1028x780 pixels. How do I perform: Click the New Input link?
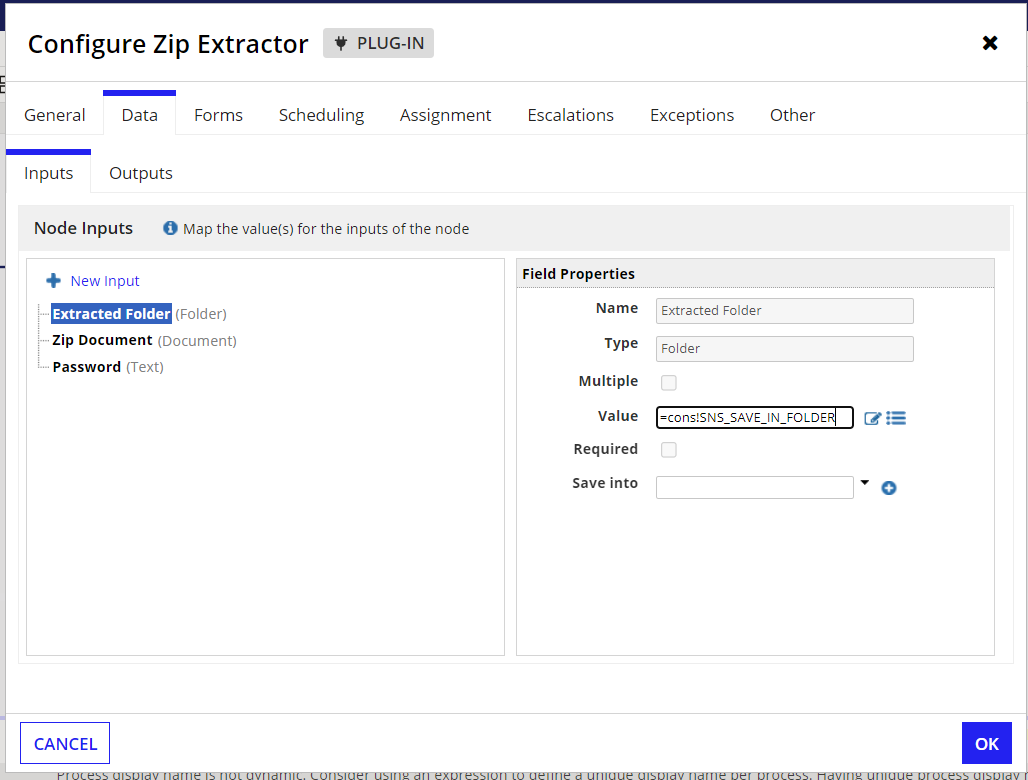click(105, 281)
